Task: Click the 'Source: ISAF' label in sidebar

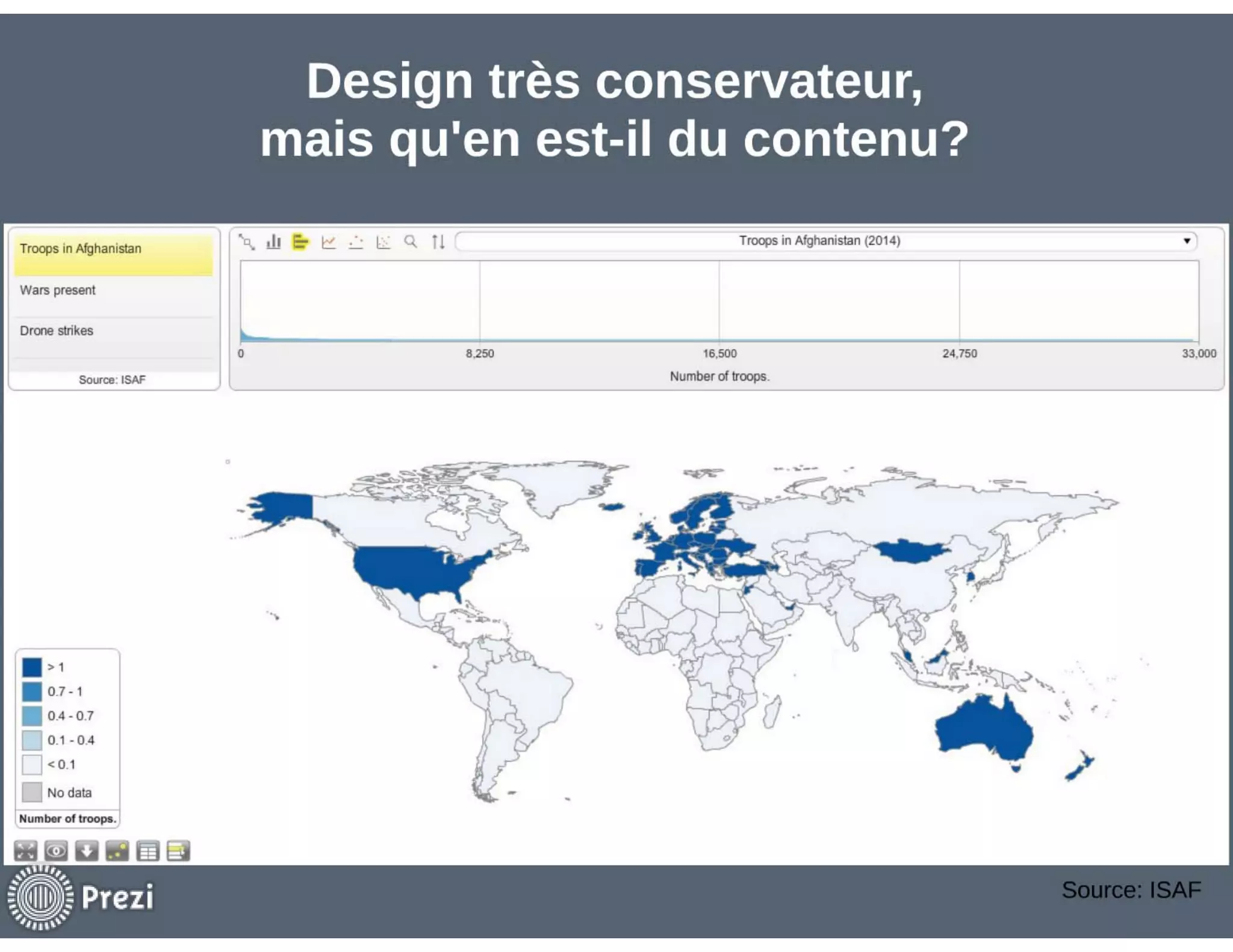Action: (112, 380)
